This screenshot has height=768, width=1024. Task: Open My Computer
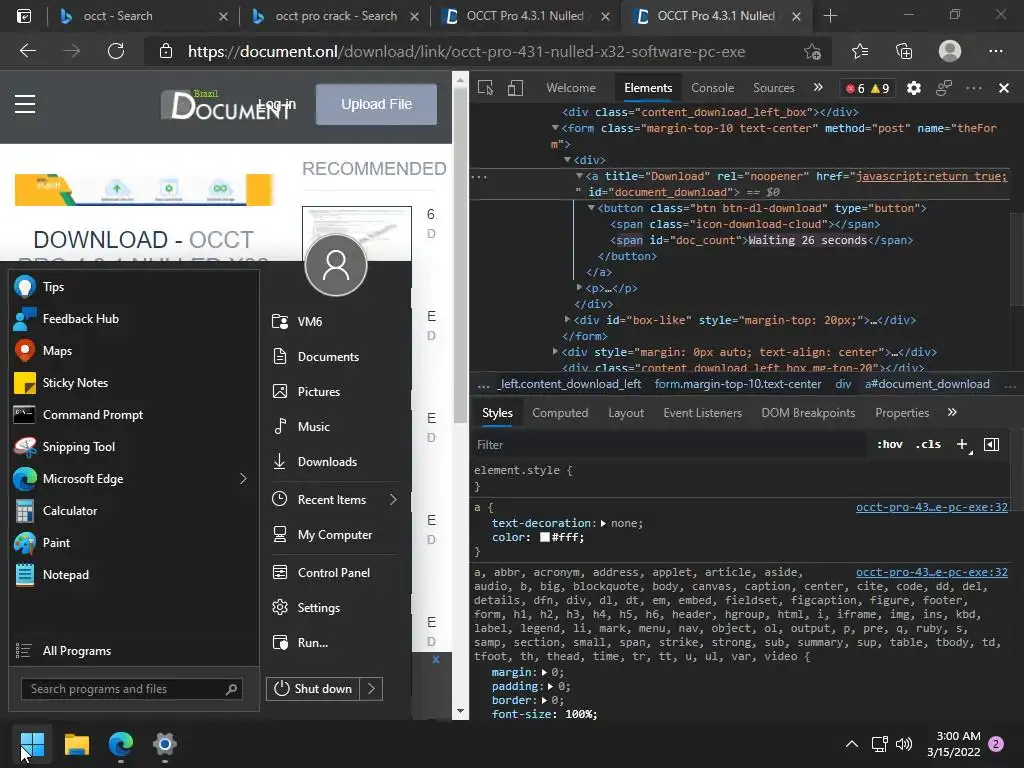pyautogui.click(x=333, y=535)
